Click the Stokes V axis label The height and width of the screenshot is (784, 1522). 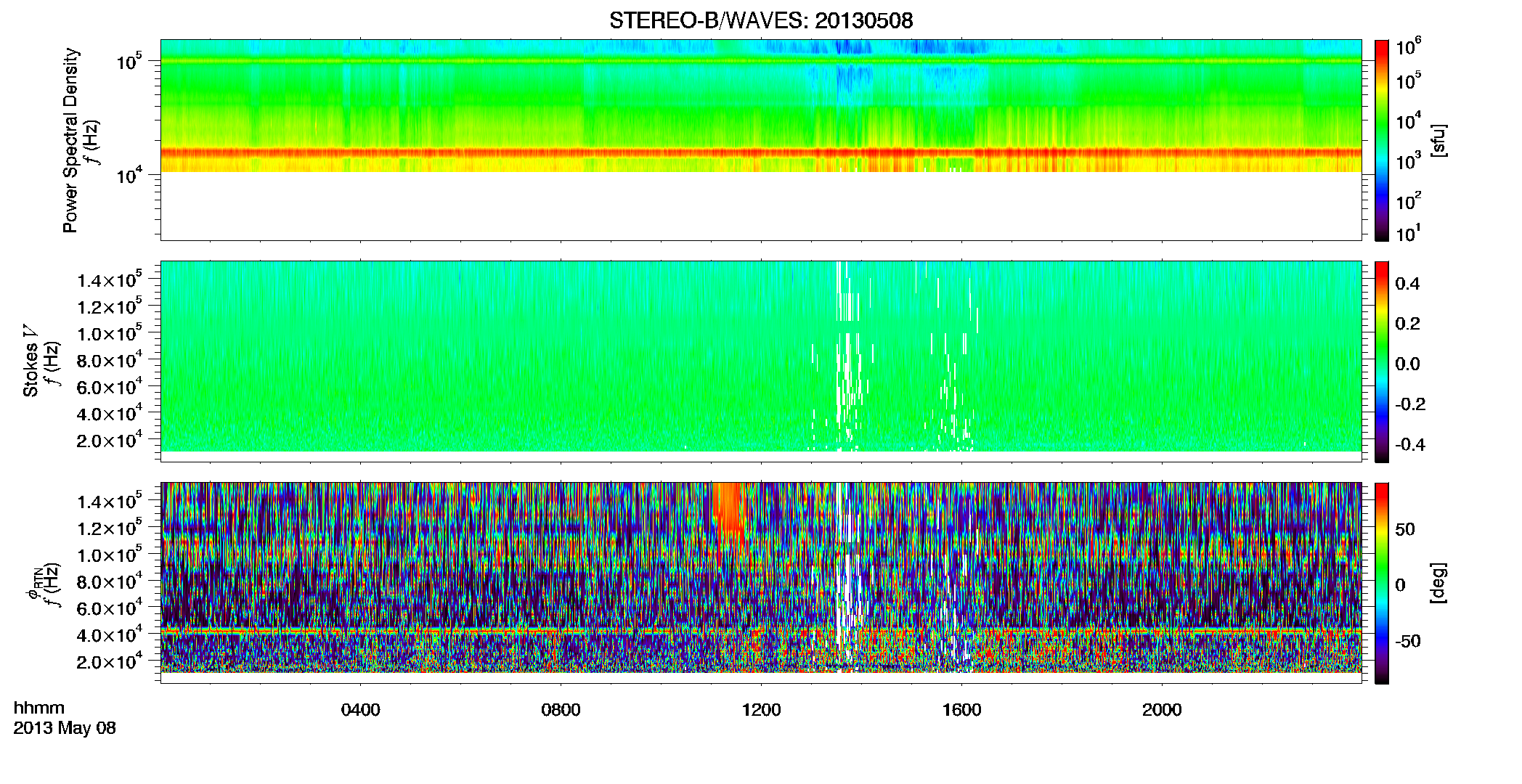(x=30, y=361)
